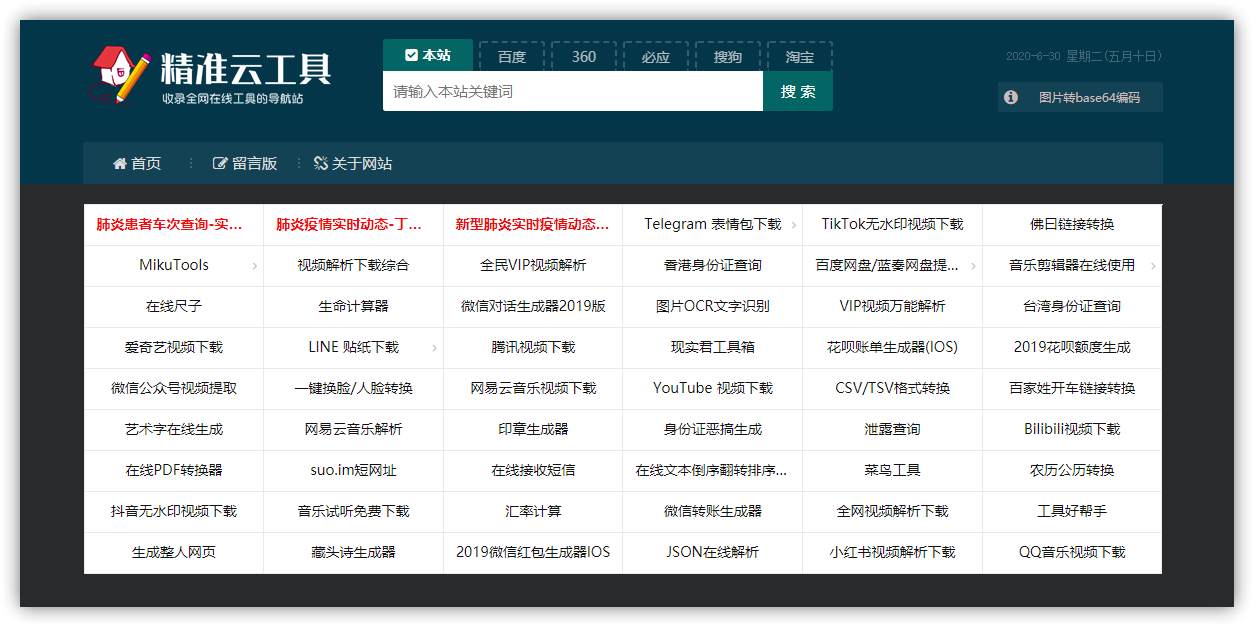Expand the MikuTools submenu arrow
The image size is (1254, 627).
255,266
